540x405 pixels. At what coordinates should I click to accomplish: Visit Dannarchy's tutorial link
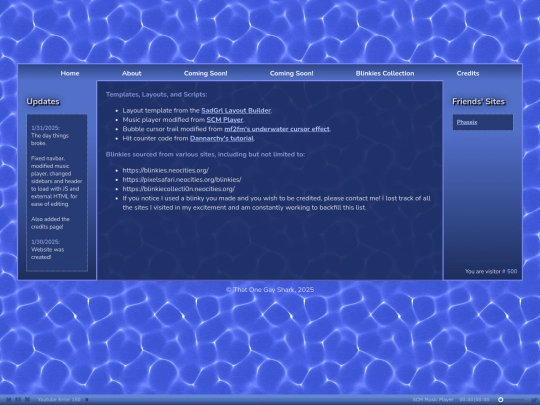(x=222, y=138)
